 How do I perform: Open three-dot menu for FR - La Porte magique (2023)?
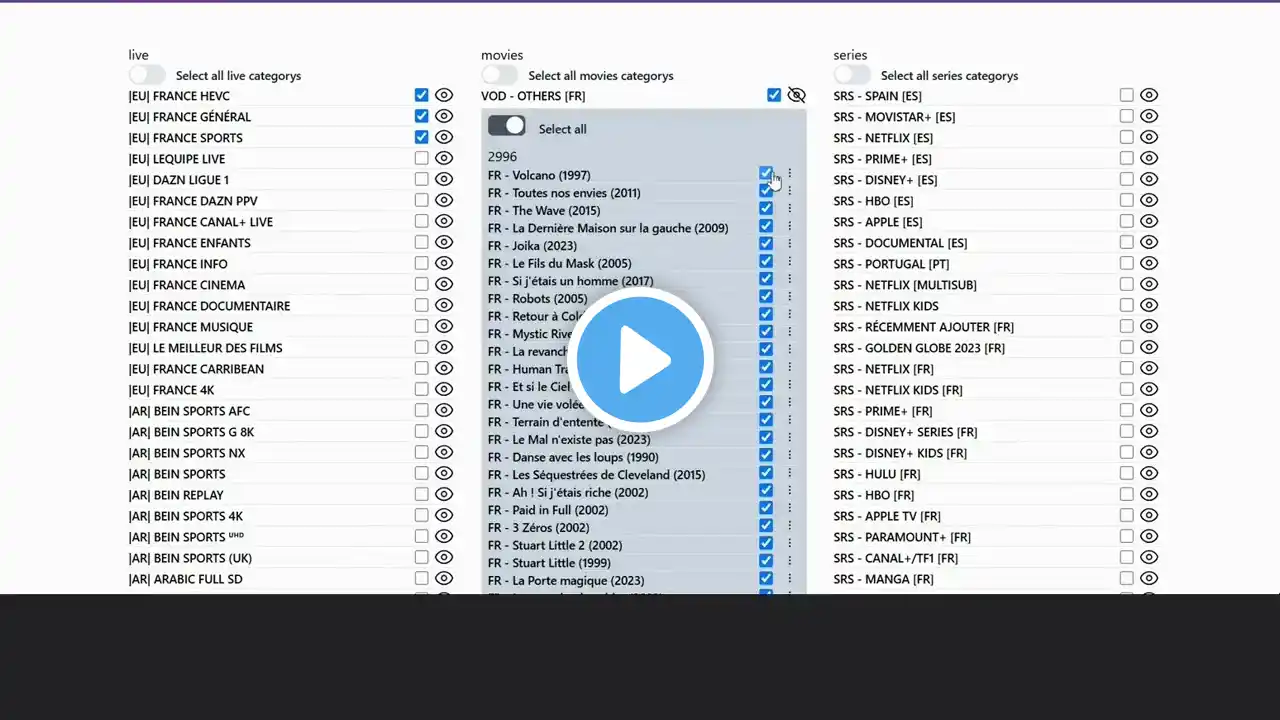tap(789, 578)
